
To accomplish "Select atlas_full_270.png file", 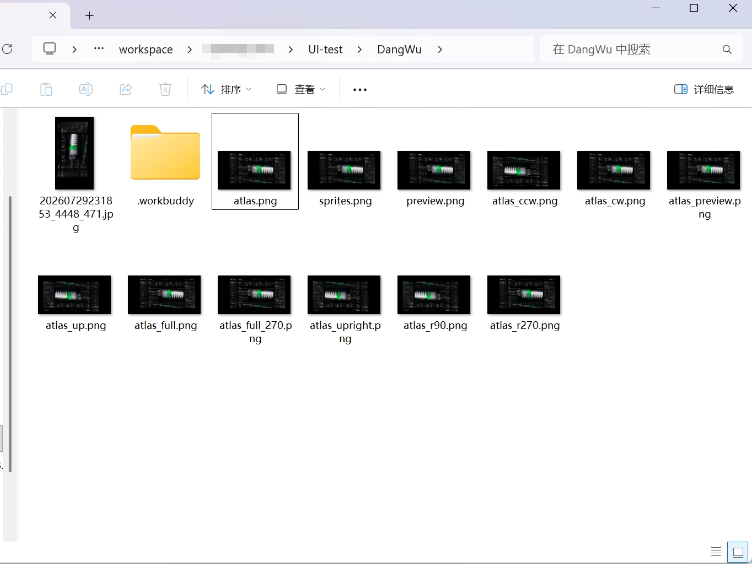I will pyautogui.click(x=255, y=309).
